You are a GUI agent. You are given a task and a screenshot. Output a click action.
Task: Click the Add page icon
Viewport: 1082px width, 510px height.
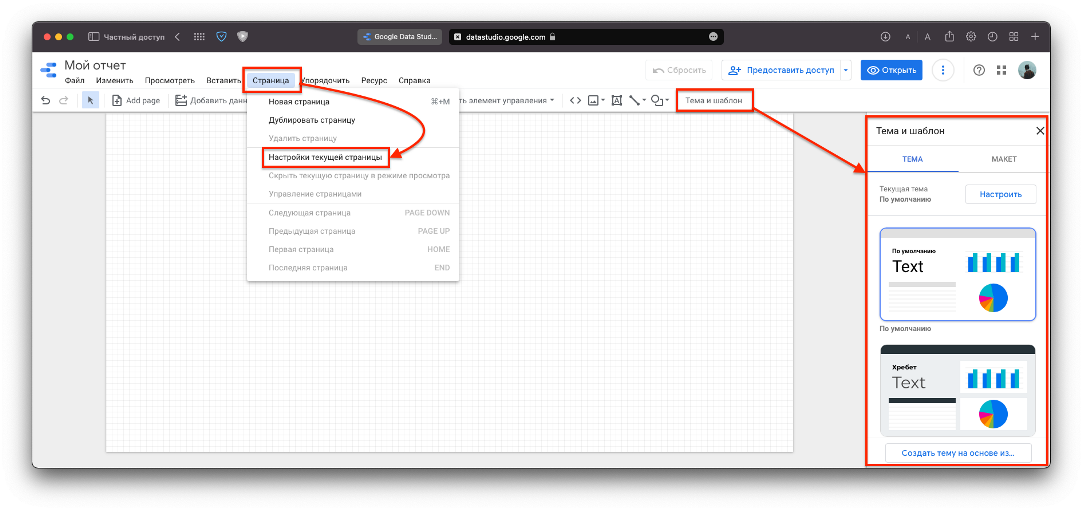tap(117, 101)
